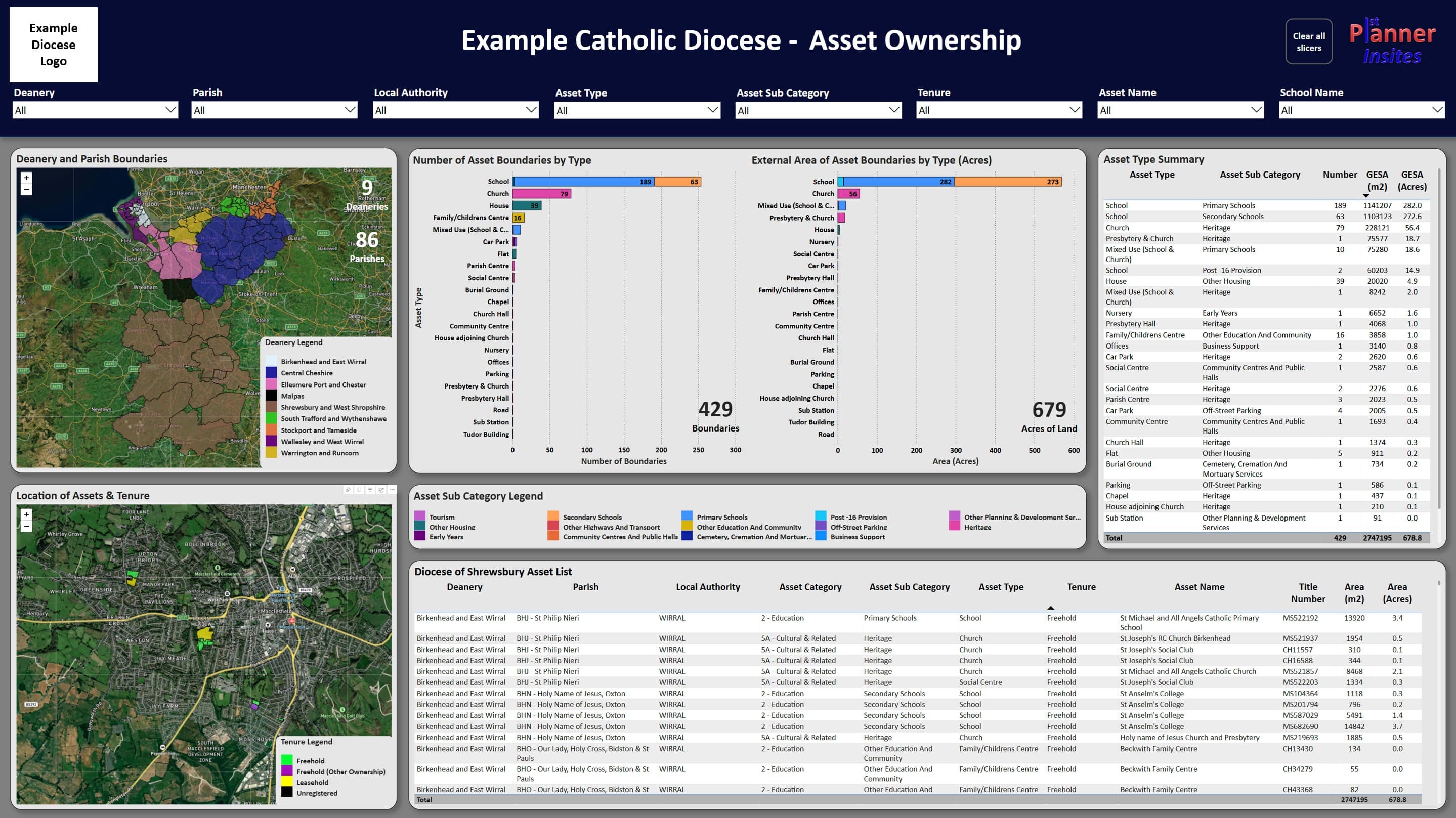Viewport: 1456px width, 818px height.
Task: Zoom in on the Deanery and Parish Boundaries map
Action: [26, 178]
